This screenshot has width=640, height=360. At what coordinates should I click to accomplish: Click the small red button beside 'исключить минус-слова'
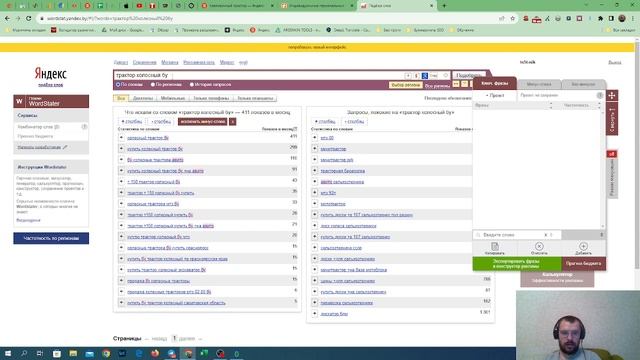click(x=232, y=122)
